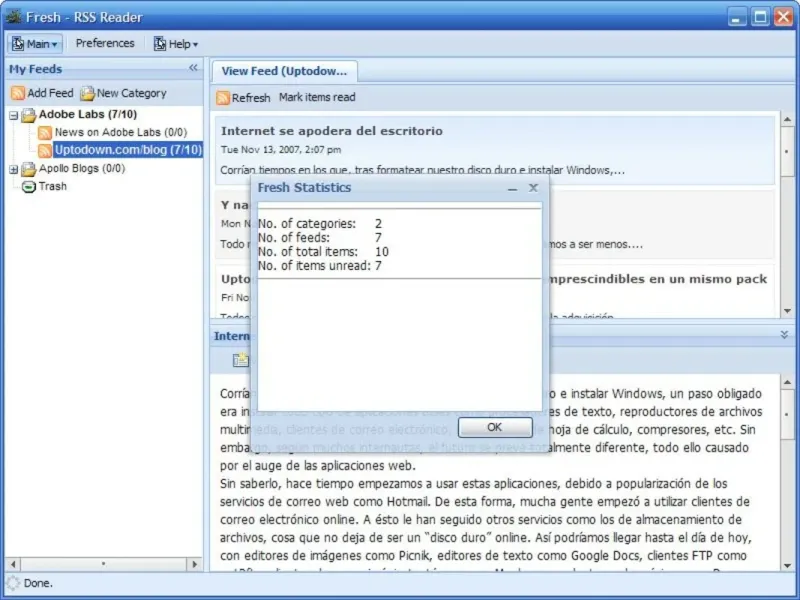This screenshot has width=800, height=600.
Task: Switch to the View Feed (Uptodow... tab
Action: coord(284,71)
